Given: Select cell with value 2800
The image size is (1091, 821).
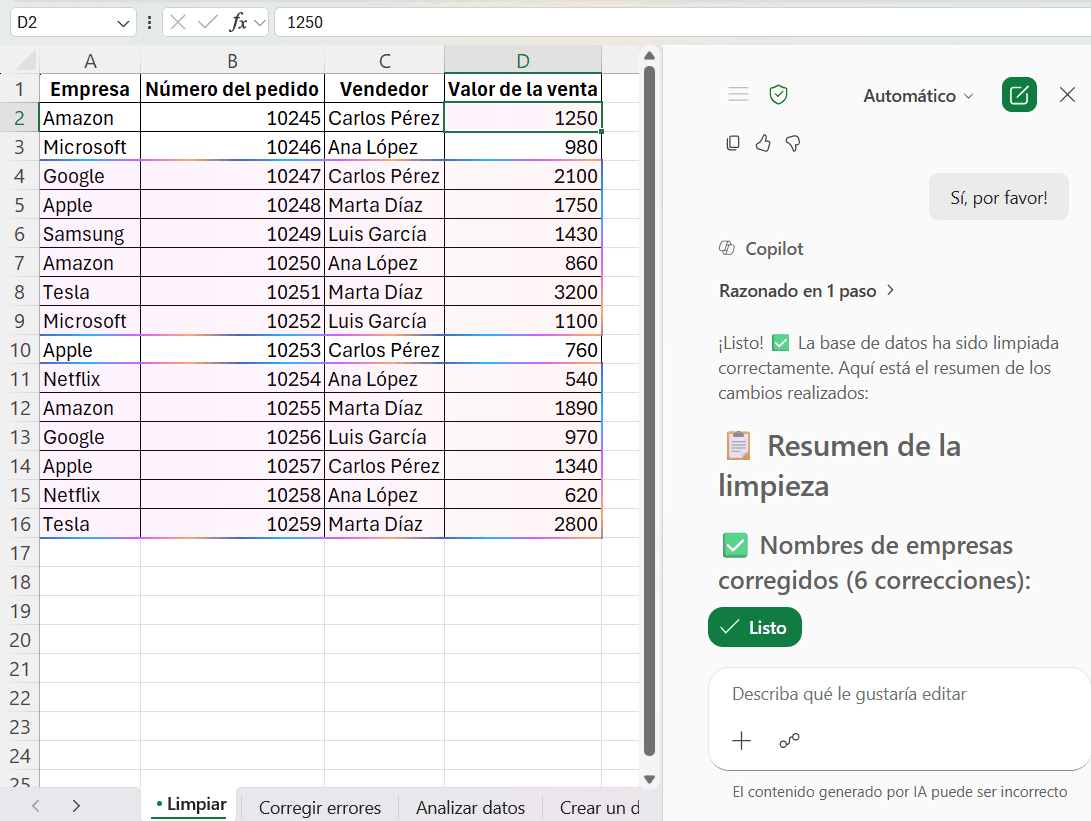Looking at the screenshot, I should click(x=523, y=524).
